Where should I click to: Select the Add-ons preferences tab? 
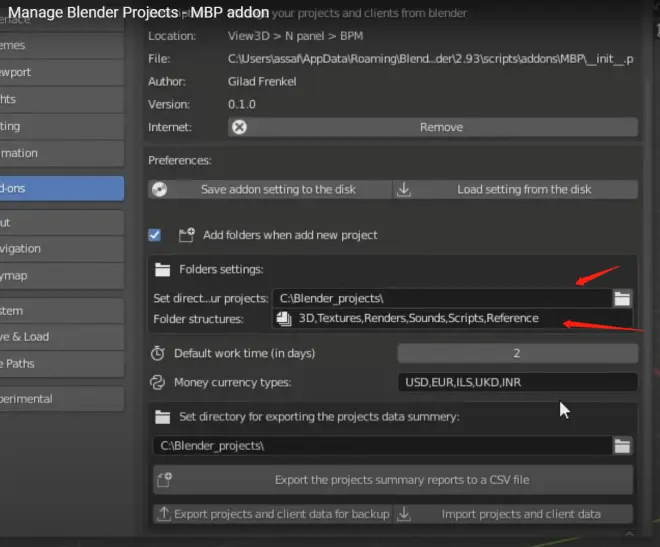click(62, 189)
